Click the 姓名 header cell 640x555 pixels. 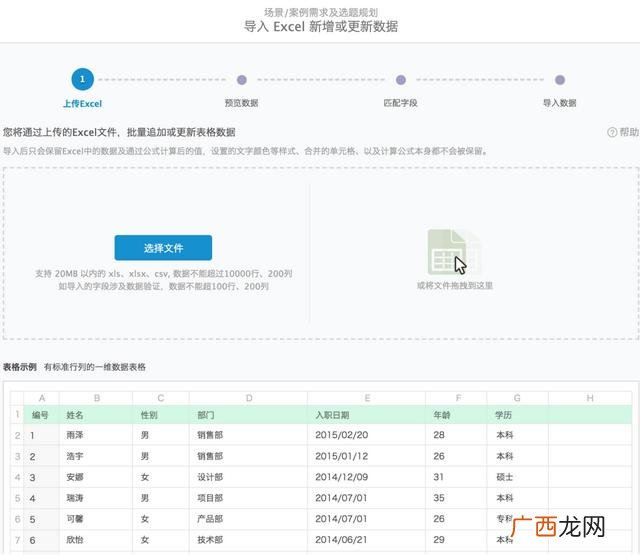[96, 415]
